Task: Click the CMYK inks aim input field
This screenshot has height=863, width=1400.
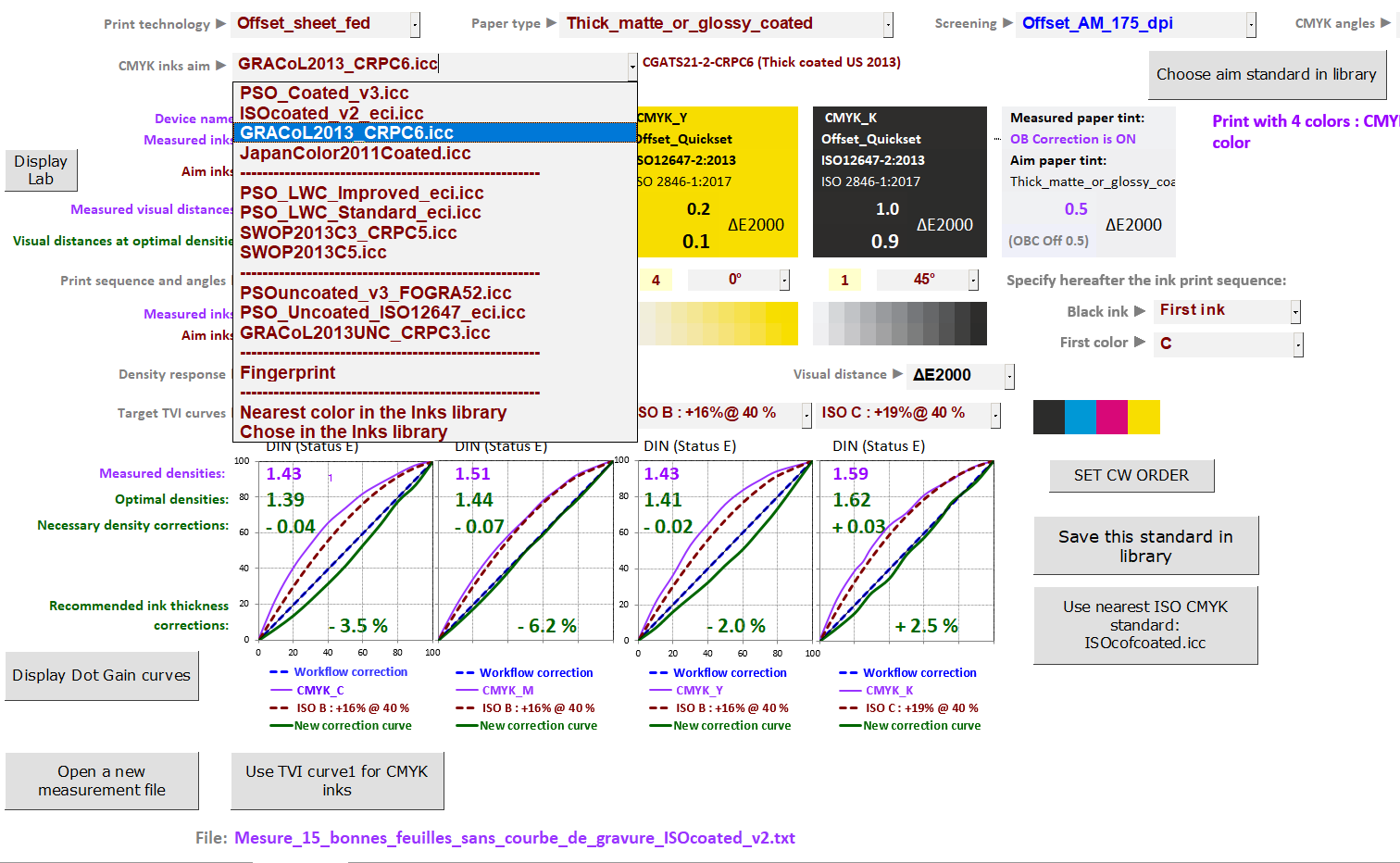Action: [430, 65]
